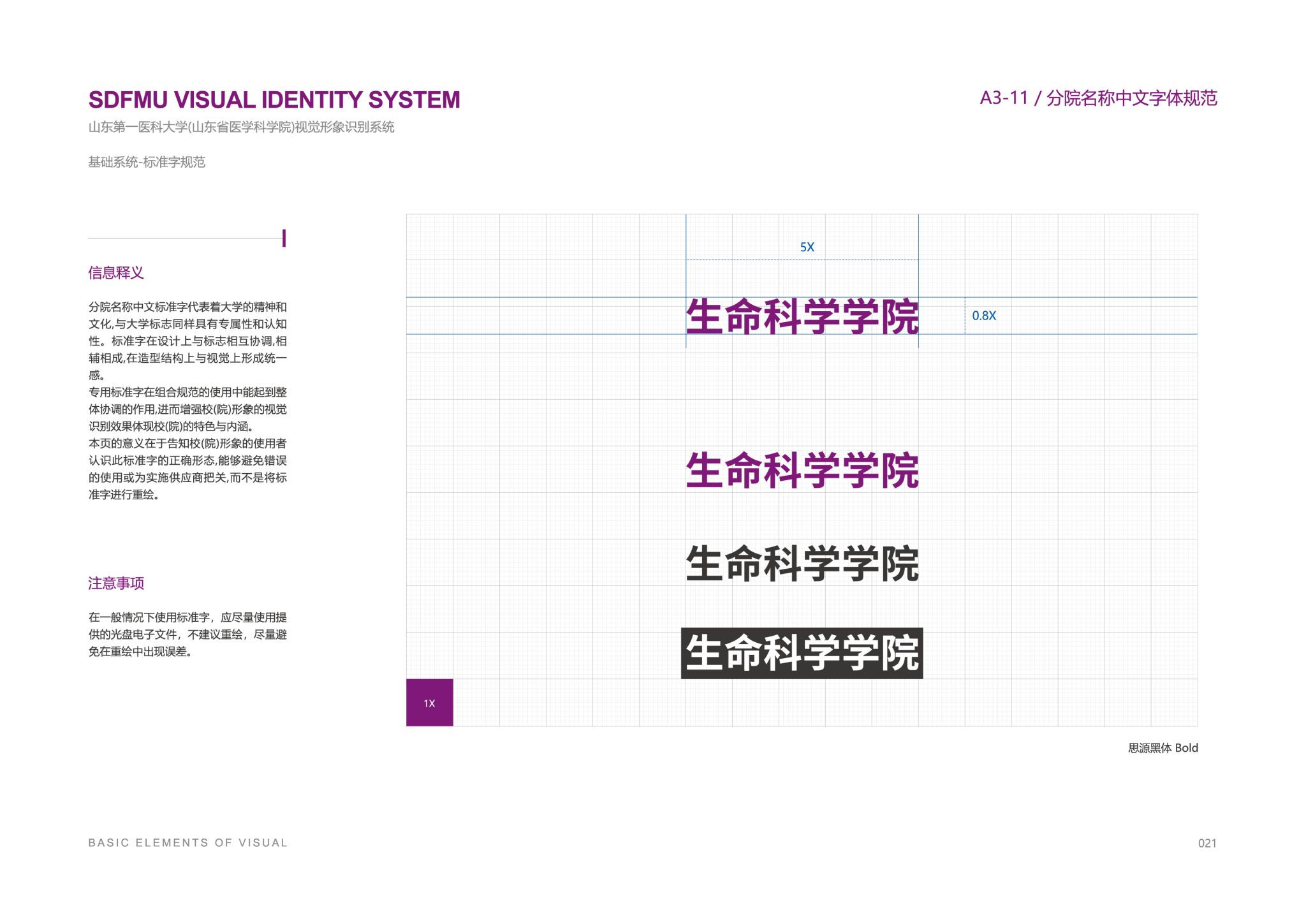Click the 思源黑体 Bold font caption
Screen dimensions: 1306x924
pyautogui.click(x=1163, y=748)
